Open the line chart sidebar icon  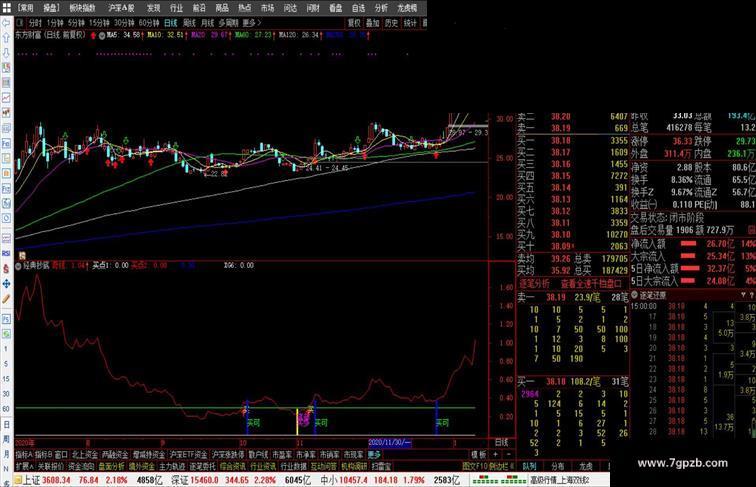pyautogui.click(x=6, y=98)
